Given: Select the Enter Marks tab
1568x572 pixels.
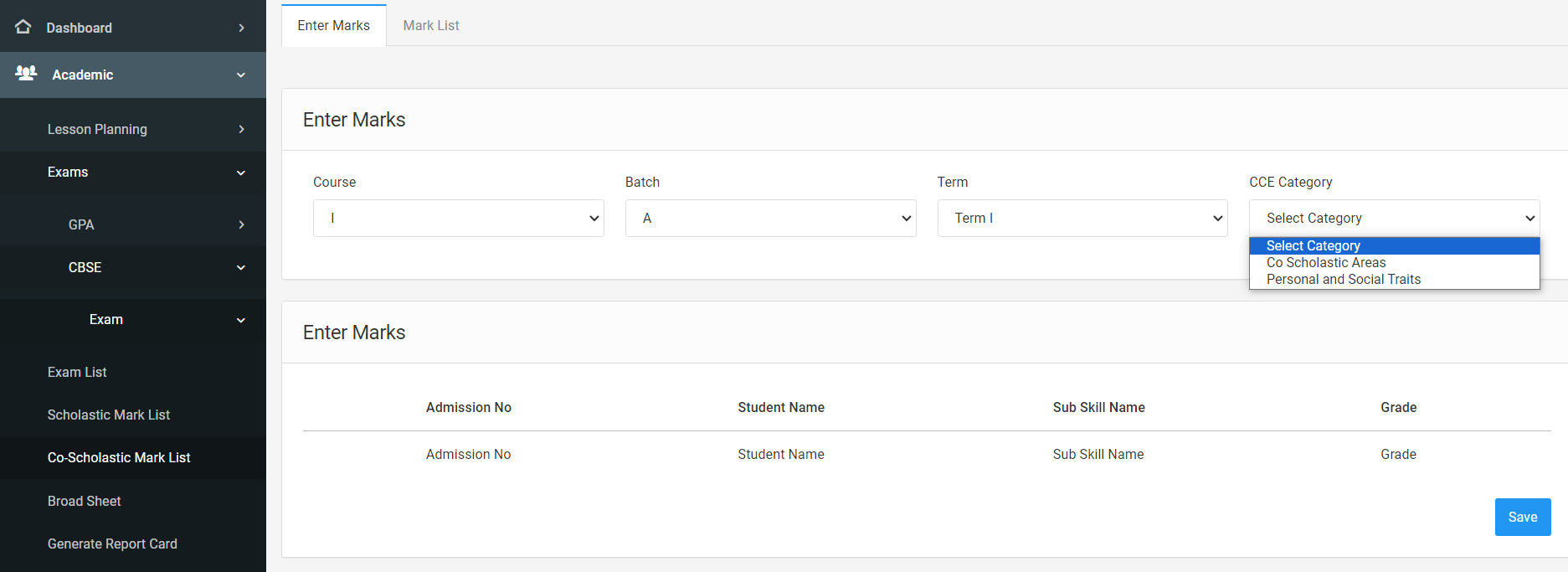Looking at the screenshot, I should pos(333,25).
